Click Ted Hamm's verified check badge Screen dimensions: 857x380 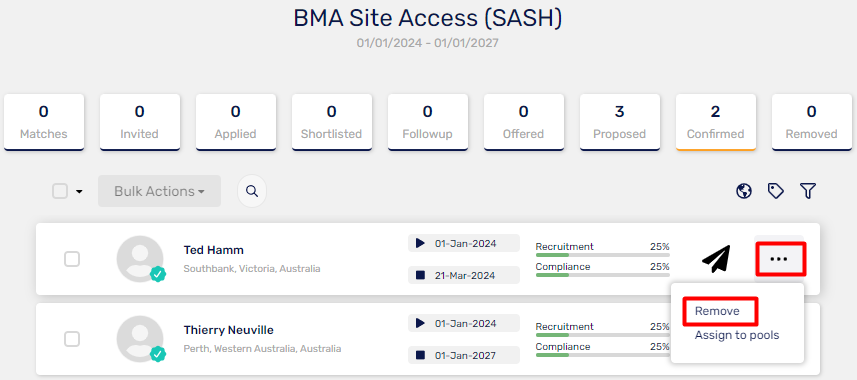coord(158,274)
